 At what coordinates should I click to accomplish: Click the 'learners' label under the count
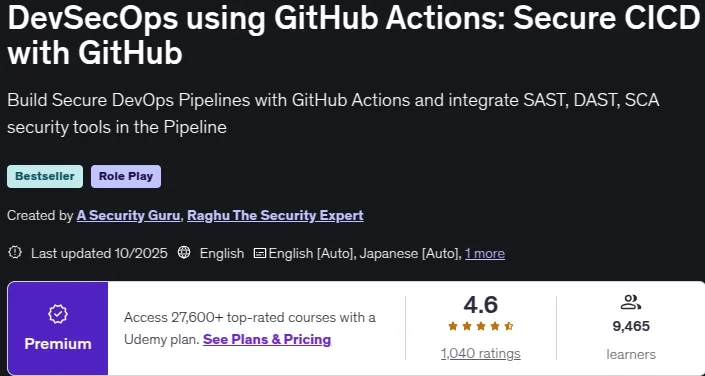631,354
